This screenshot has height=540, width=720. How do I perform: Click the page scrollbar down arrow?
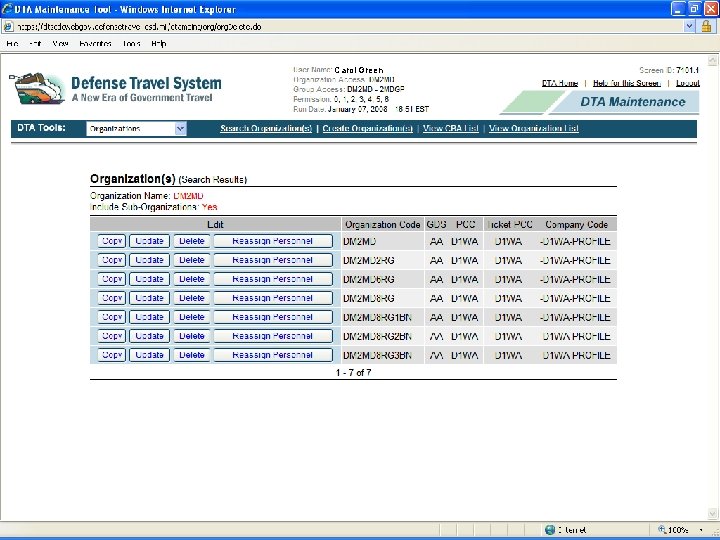(x=712, y=513)
